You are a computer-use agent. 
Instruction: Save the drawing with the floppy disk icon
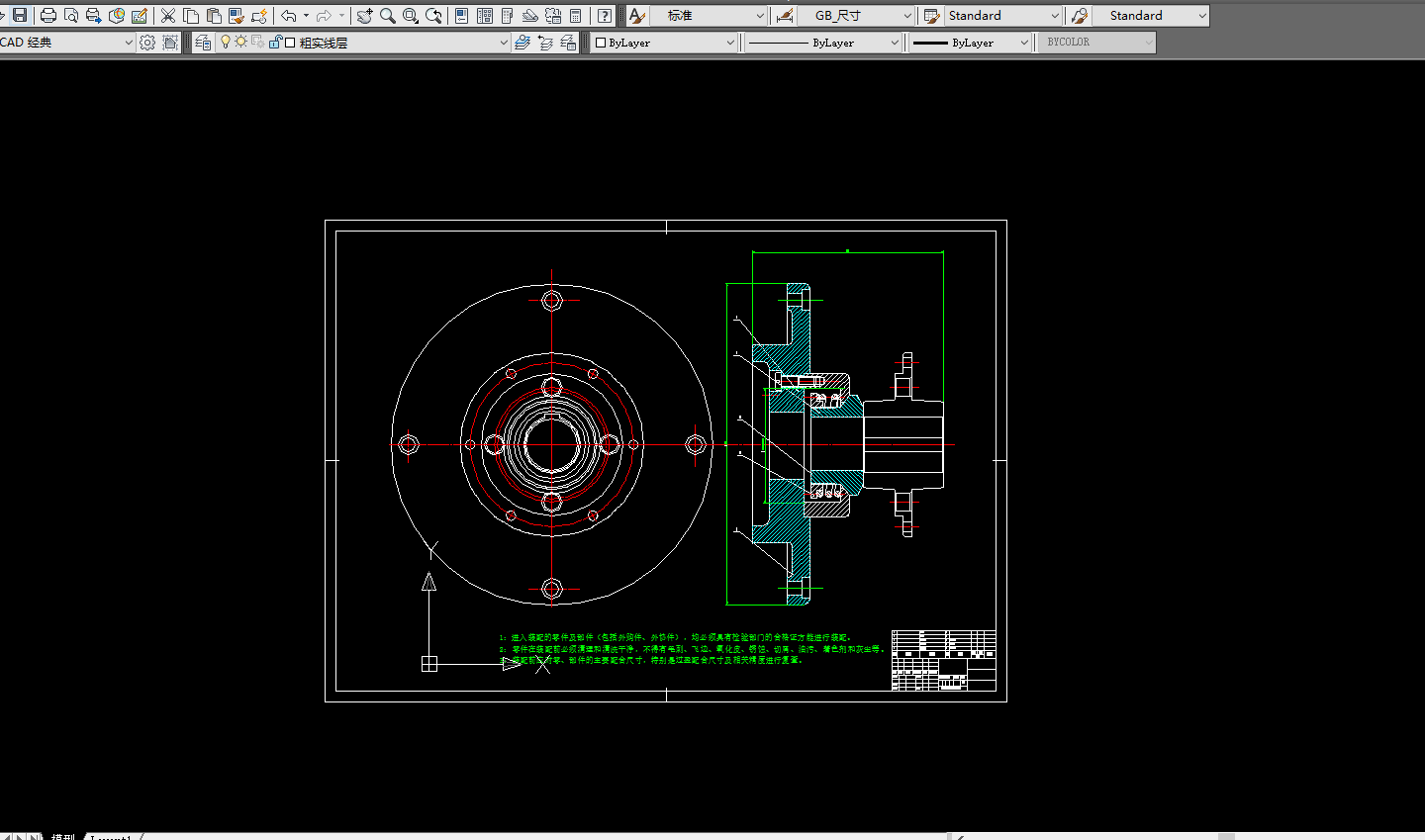tap(20, 16)
